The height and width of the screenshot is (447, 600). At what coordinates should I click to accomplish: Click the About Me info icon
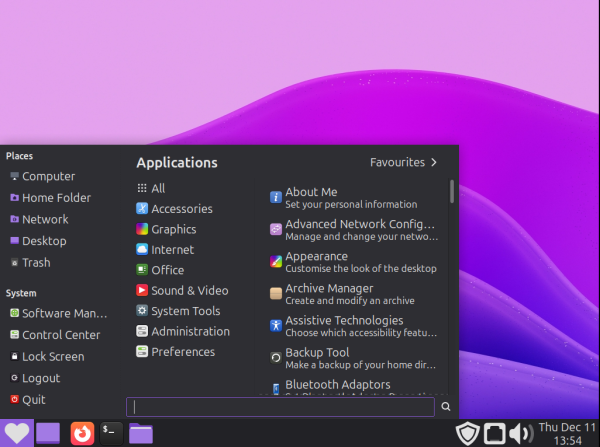pyautogui.click(x=276, y=197)
